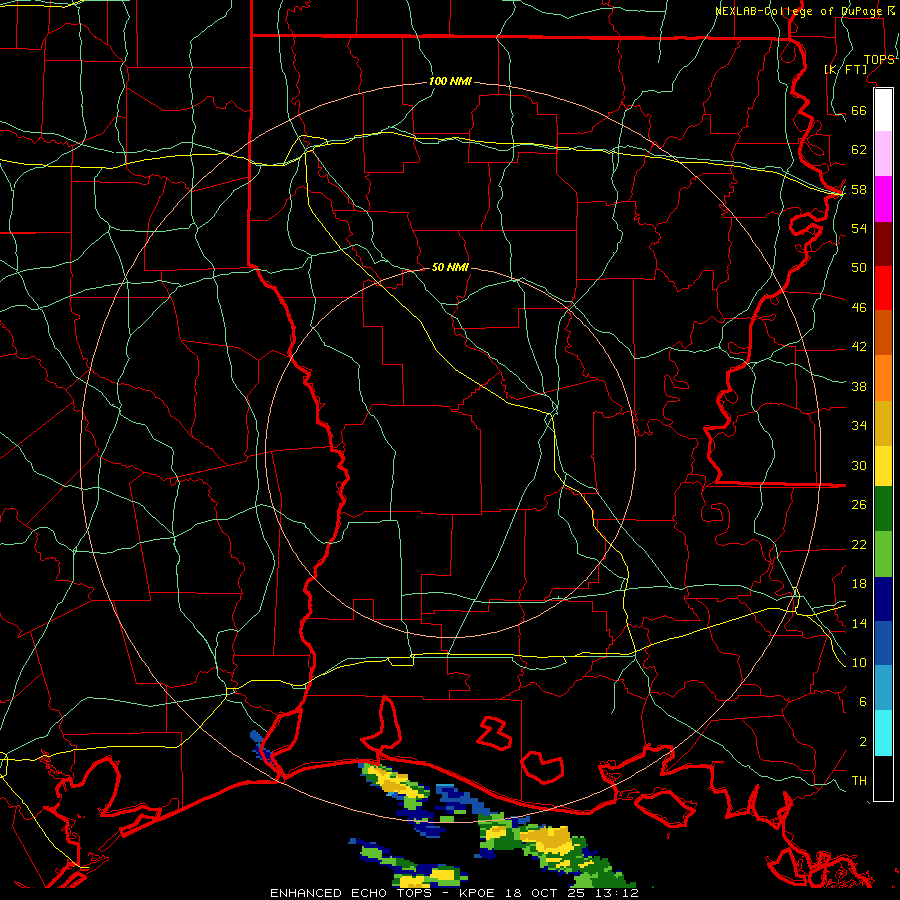Click legend value 54
The image size is (900, 900).
point(859,228)
